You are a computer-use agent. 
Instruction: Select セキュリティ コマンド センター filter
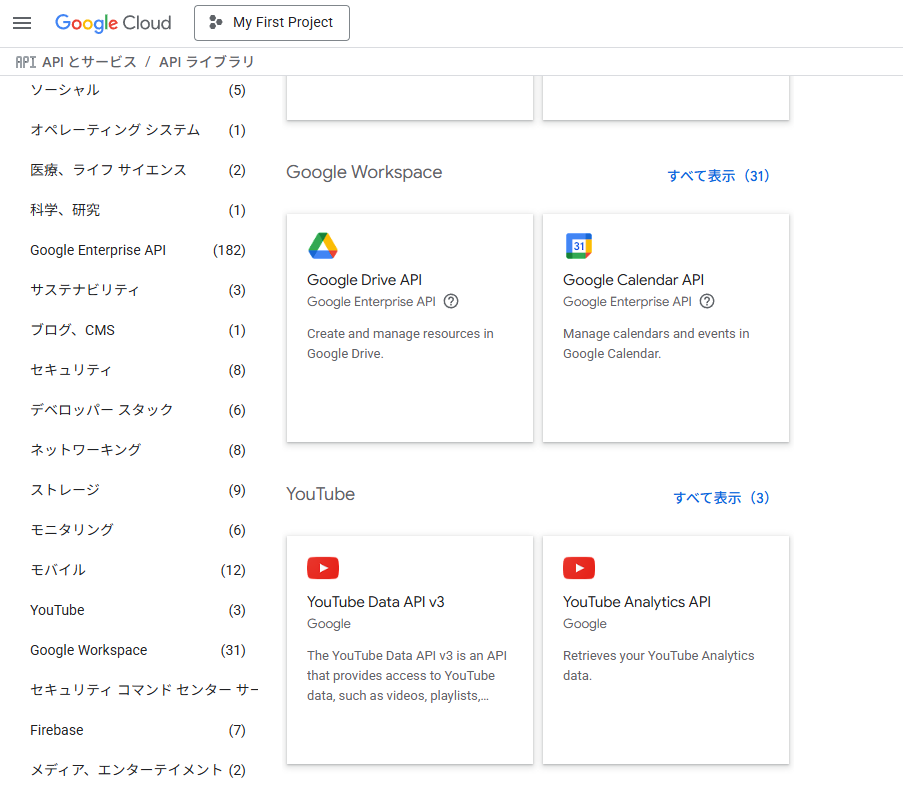144,690
